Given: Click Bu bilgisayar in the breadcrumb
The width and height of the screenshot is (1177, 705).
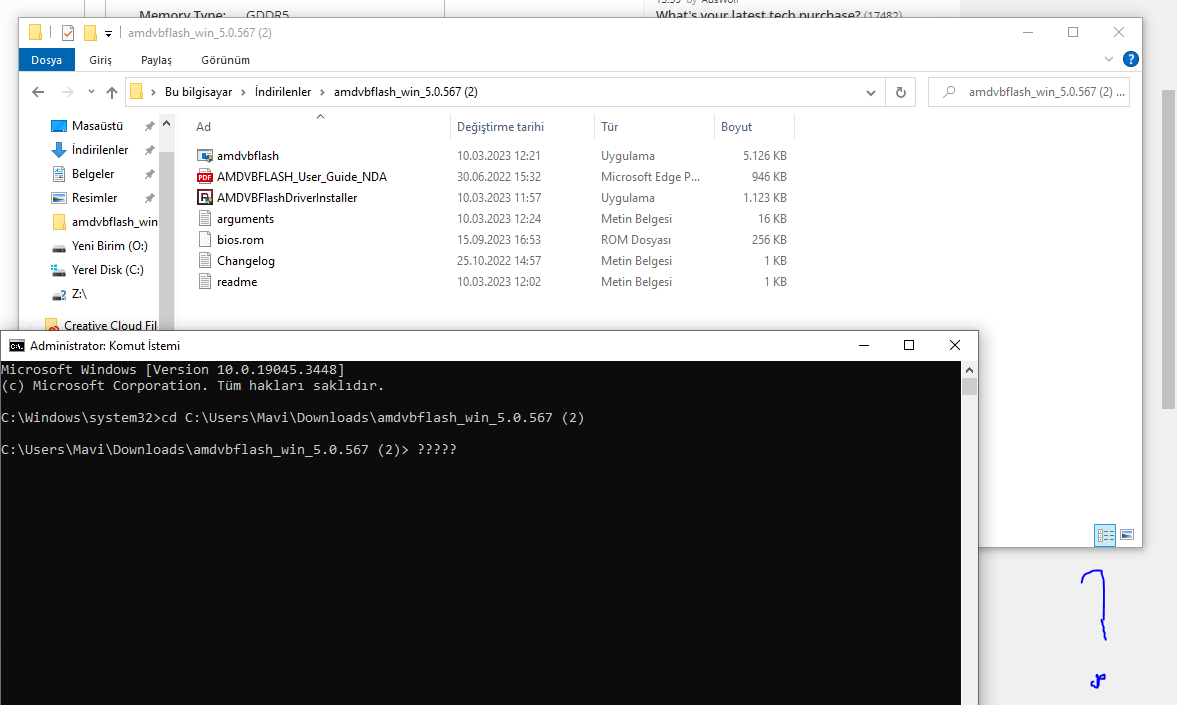Looking at the screenshot, I should [x=198, y=92].
